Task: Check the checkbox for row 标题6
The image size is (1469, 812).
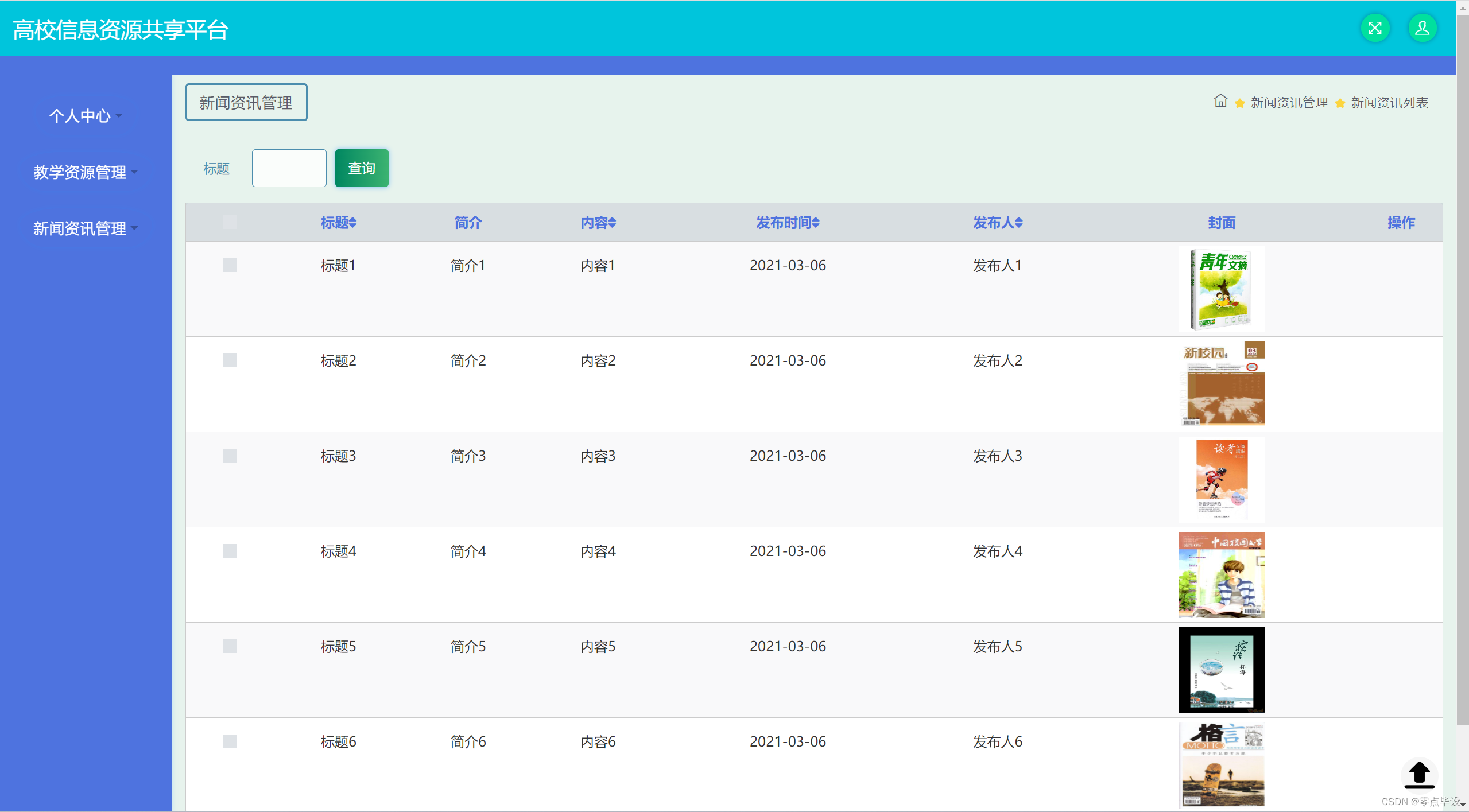Action: [x=230, y=741]
